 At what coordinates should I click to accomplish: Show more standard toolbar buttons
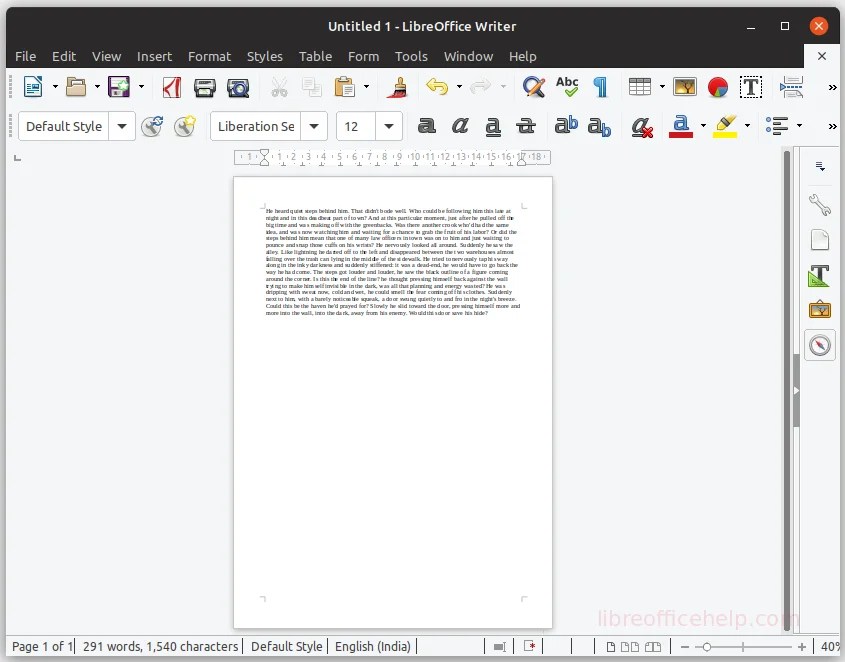pyautogui.click(x=833, y=87)
